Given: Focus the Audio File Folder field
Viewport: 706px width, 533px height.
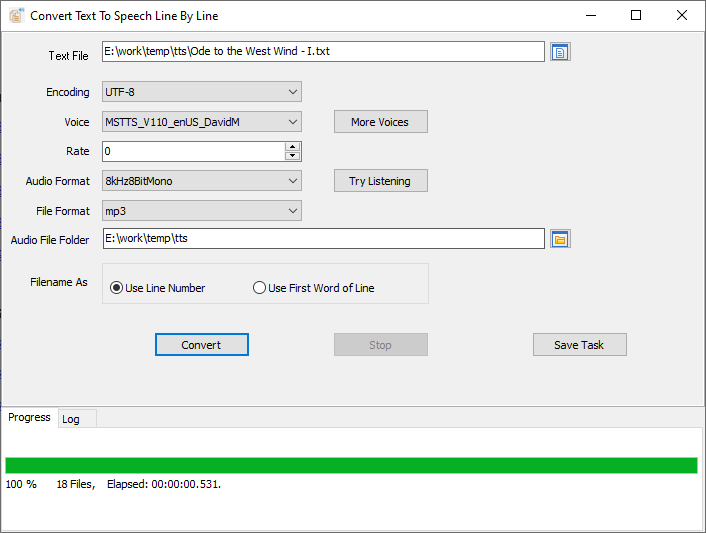Looking at the screenshot, I should [x=323, y=239].
